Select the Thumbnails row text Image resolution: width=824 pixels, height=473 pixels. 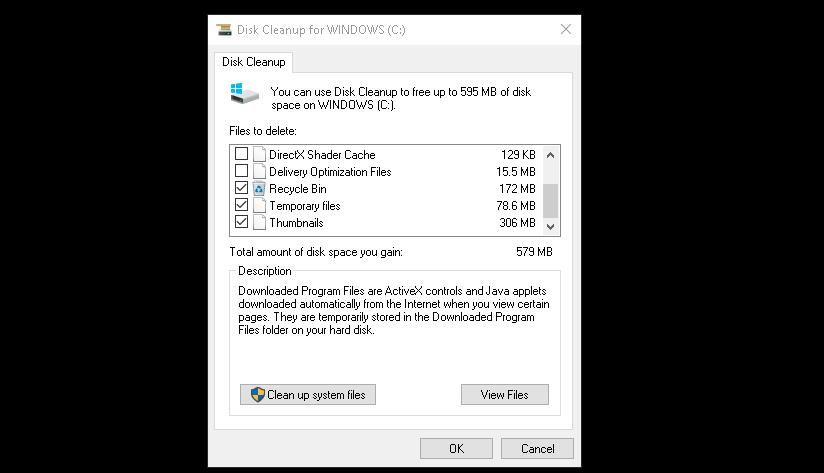tap(296, 223)
